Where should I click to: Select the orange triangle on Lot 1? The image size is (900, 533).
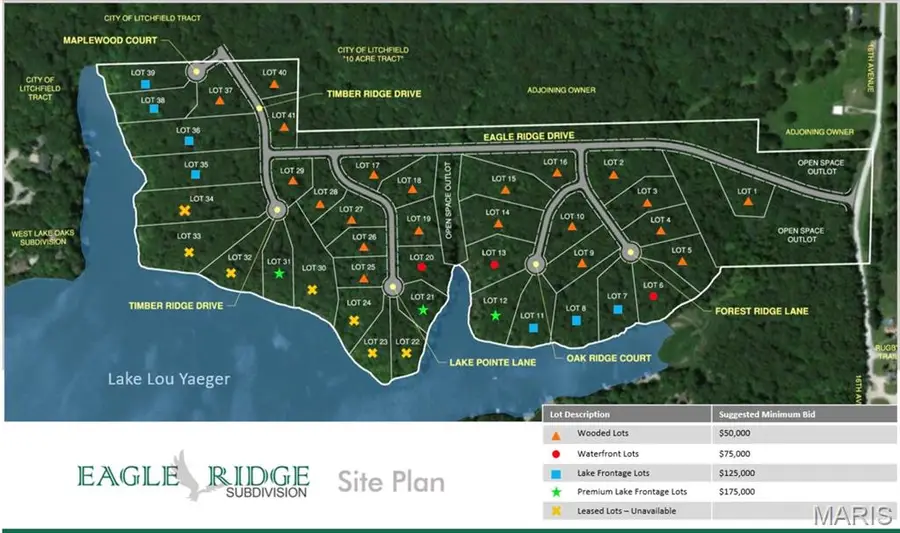click(x=748, y=202)
